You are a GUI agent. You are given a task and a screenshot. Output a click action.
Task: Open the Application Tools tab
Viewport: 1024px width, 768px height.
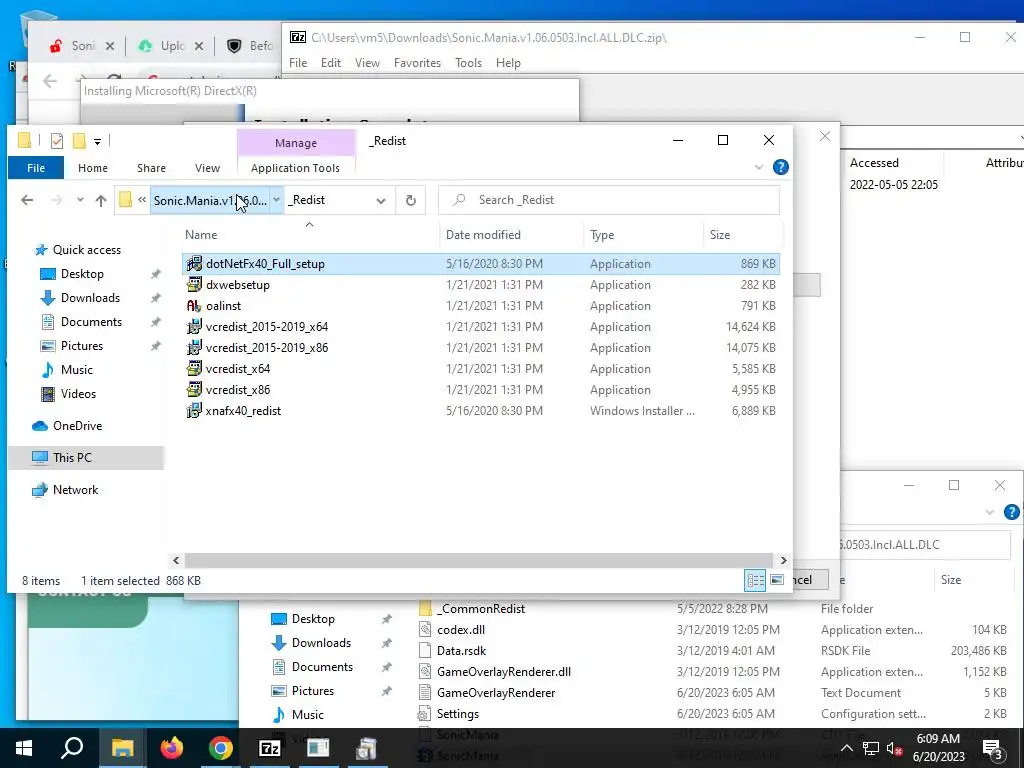click(295, 168)
